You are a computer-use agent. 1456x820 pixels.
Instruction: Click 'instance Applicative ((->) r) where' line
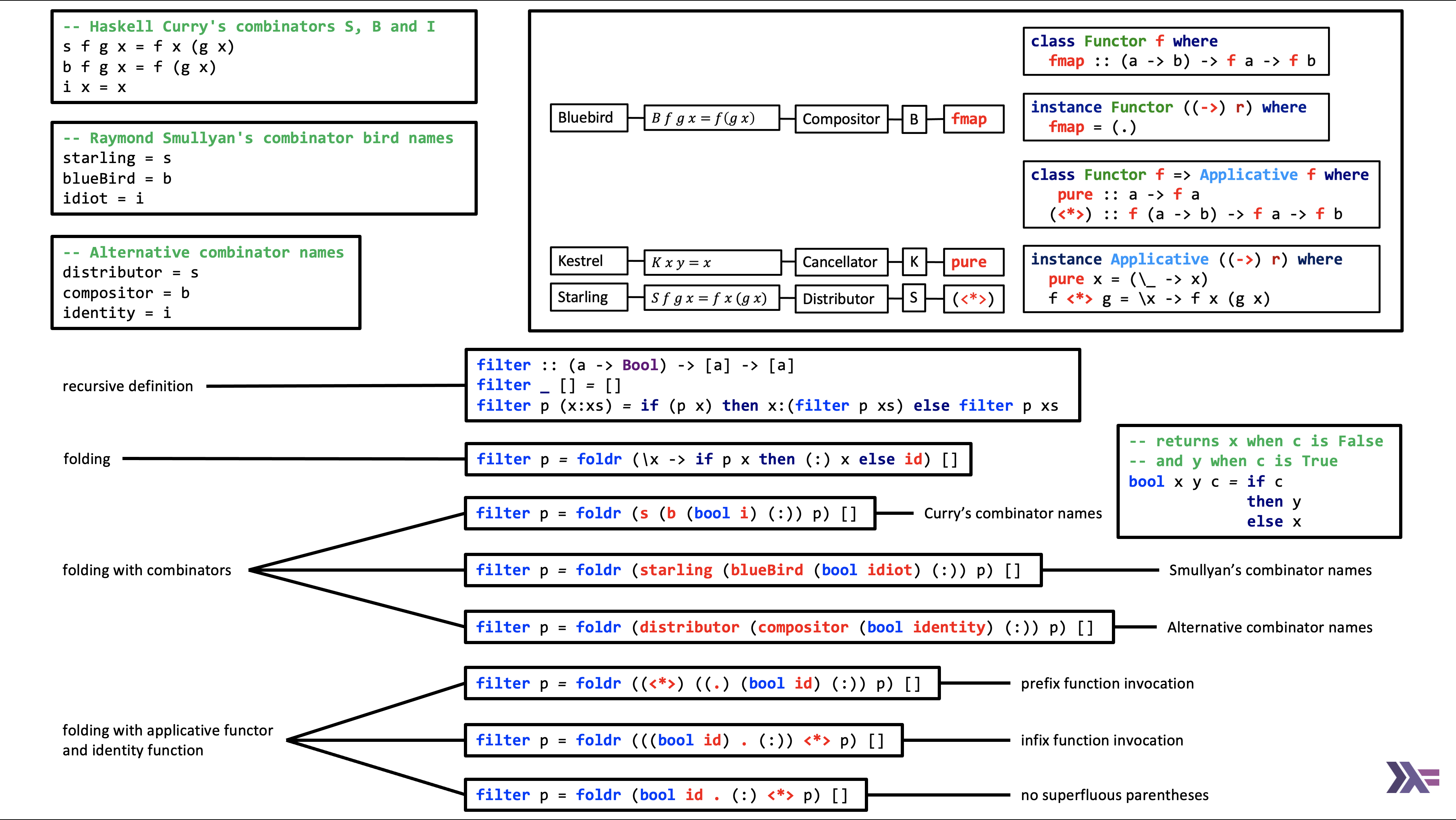click(1187, 259)
